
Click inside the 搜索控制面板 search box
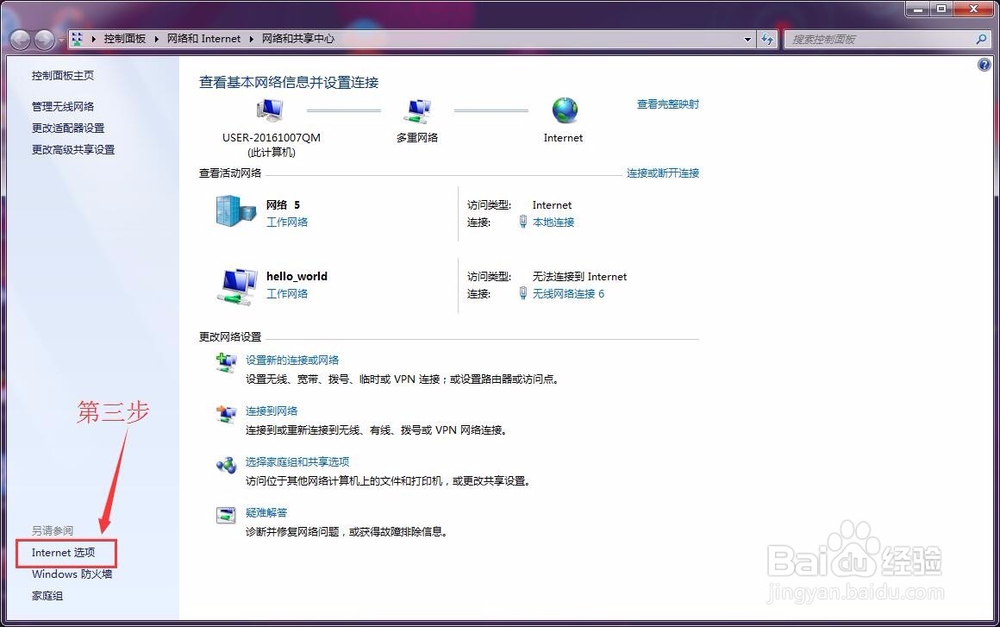click(x=880, y=39)
